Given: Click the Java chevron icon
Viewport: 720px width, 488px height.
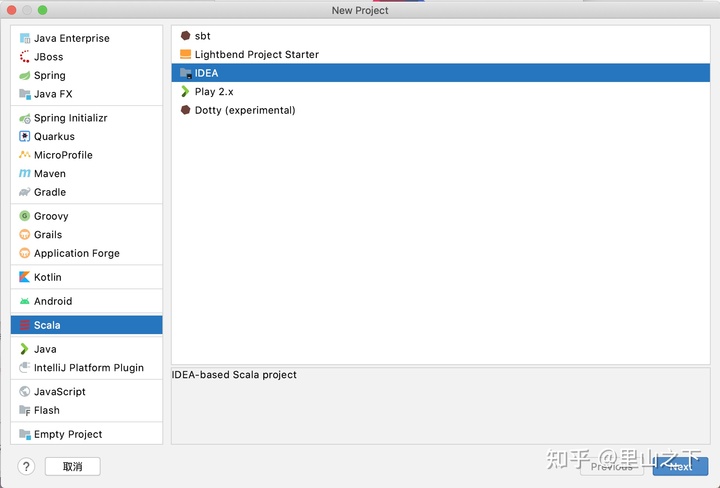Looking at the screenshot, I should 25,349.
